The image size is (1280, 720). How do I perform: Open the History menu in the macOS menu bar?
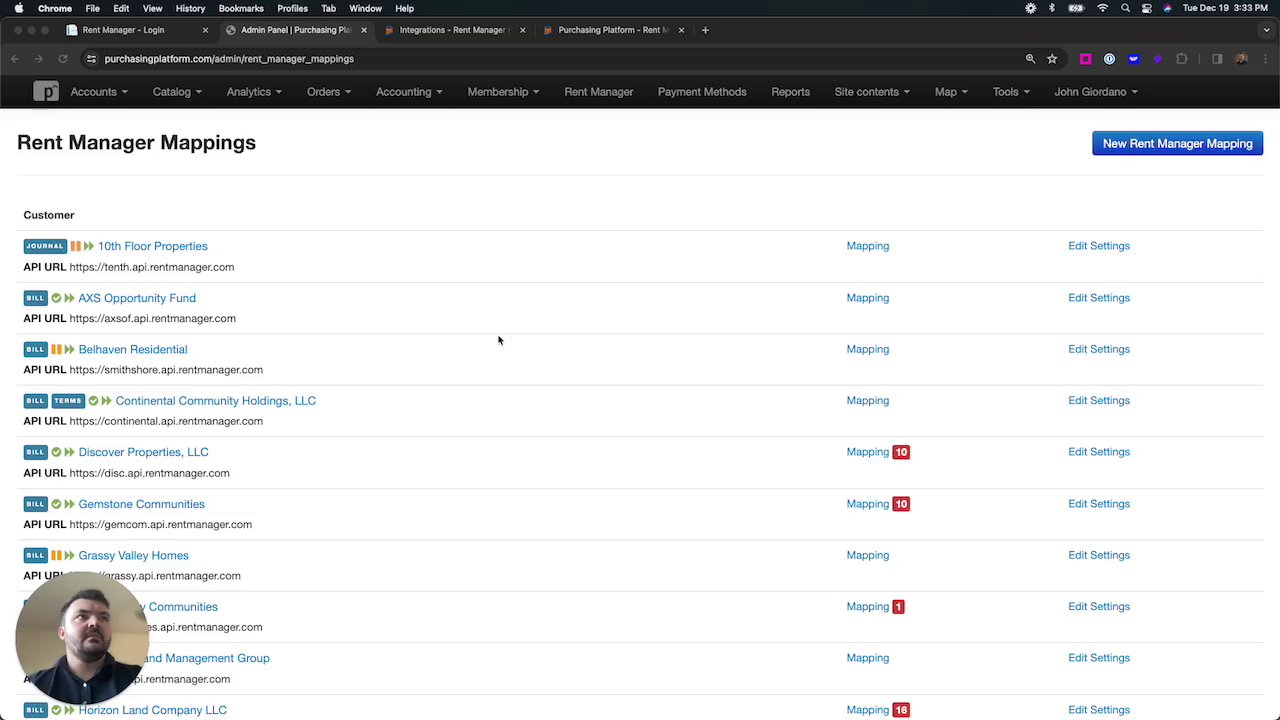(190, 8)
